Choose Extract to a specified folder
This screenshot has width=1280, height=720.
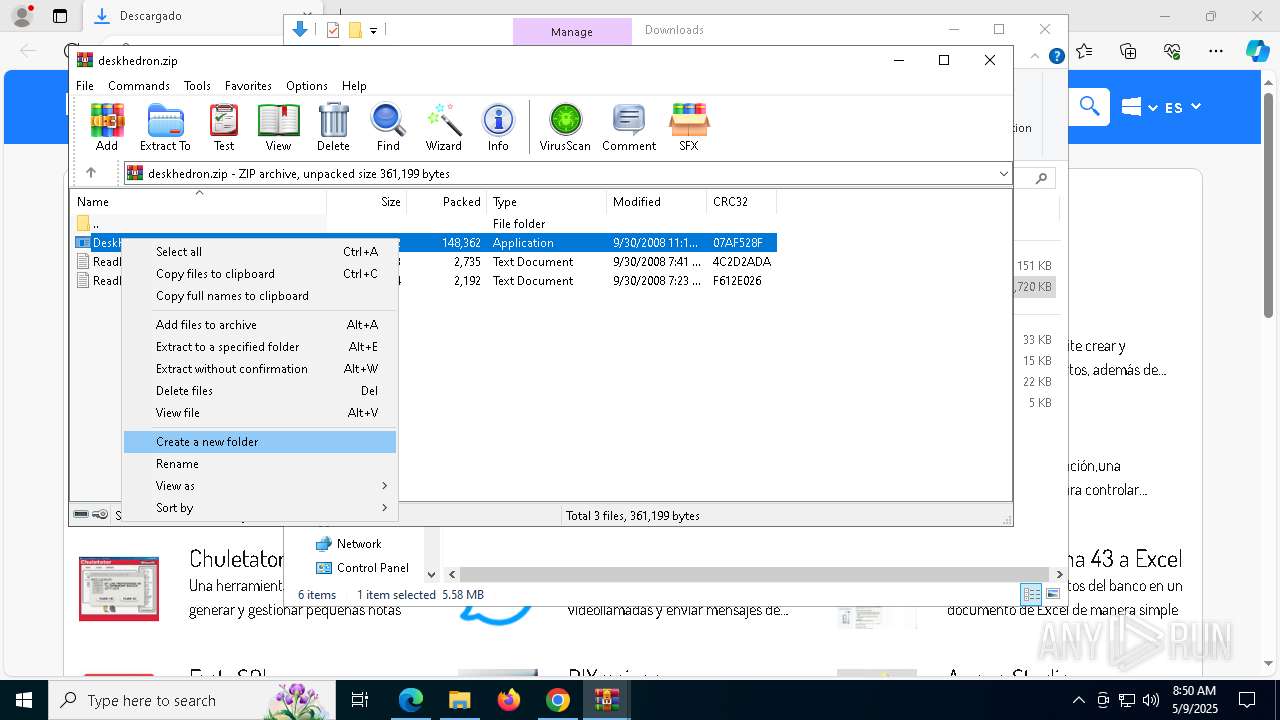pos(260,347)
